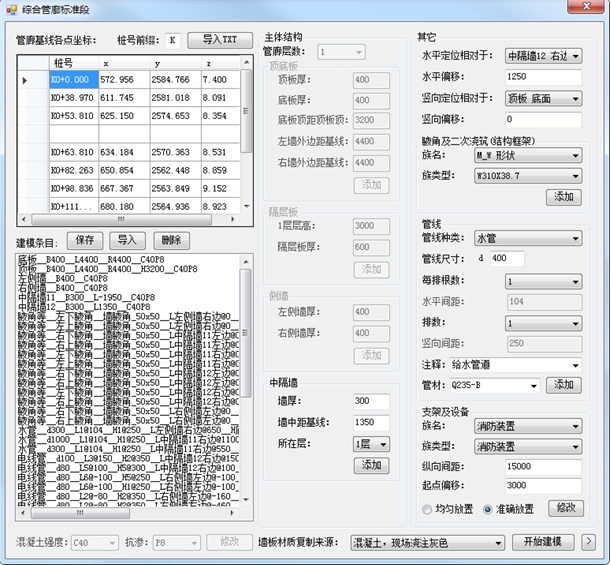Click the 桩号 column header
The image size is (611, 565).
click(x=74, y=63)
